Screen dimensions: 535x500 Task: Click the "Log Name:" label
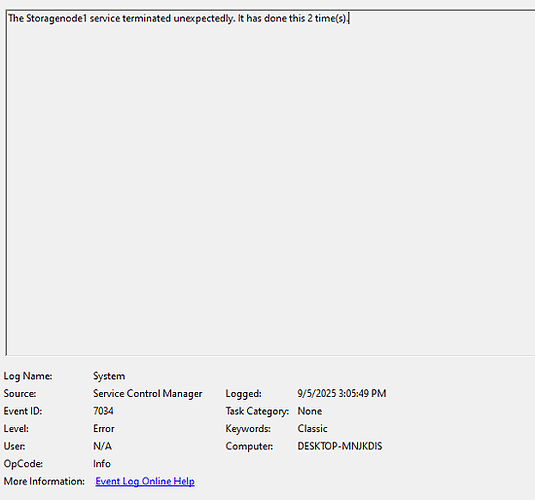click(x=28, y=376)
